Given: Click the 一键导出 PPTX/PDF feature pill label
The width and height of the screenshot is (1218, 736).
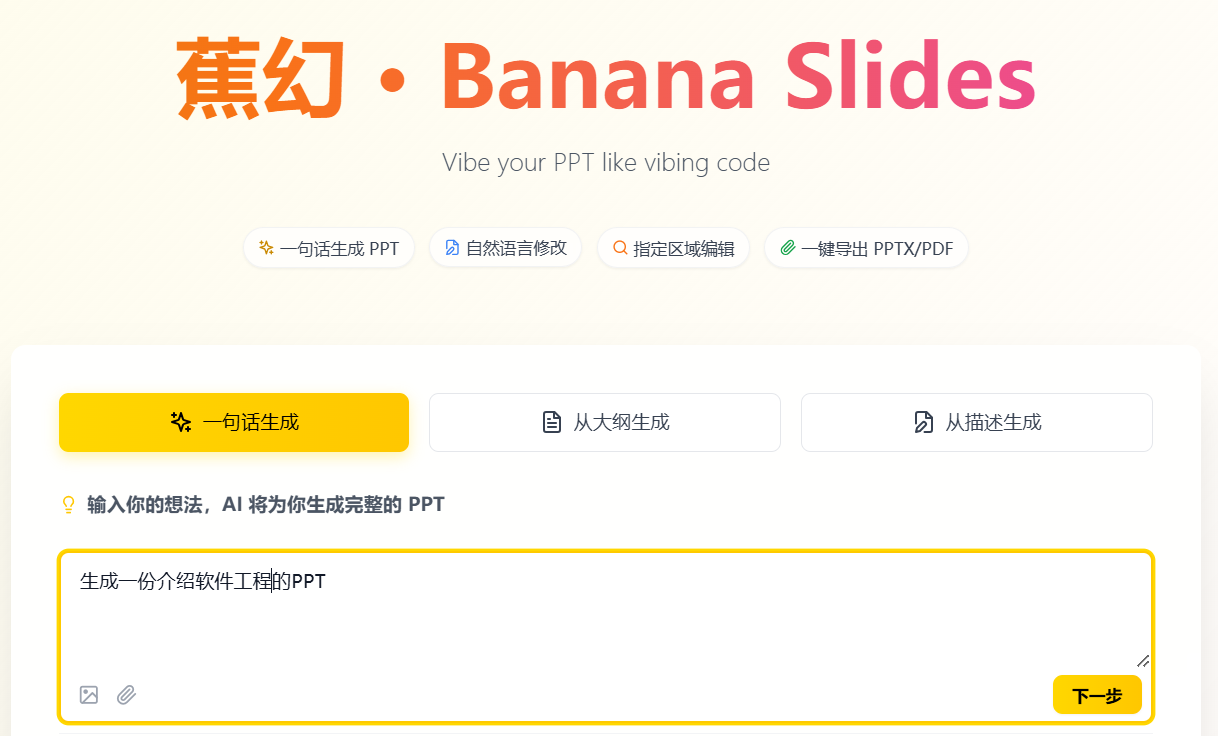Looking at the screenshot, I should click(877, 249).
